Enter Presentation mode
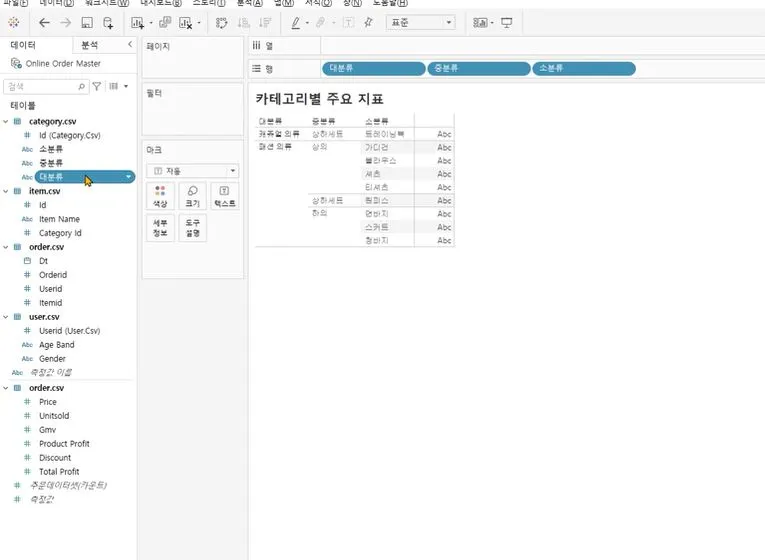 click(507, 22)
